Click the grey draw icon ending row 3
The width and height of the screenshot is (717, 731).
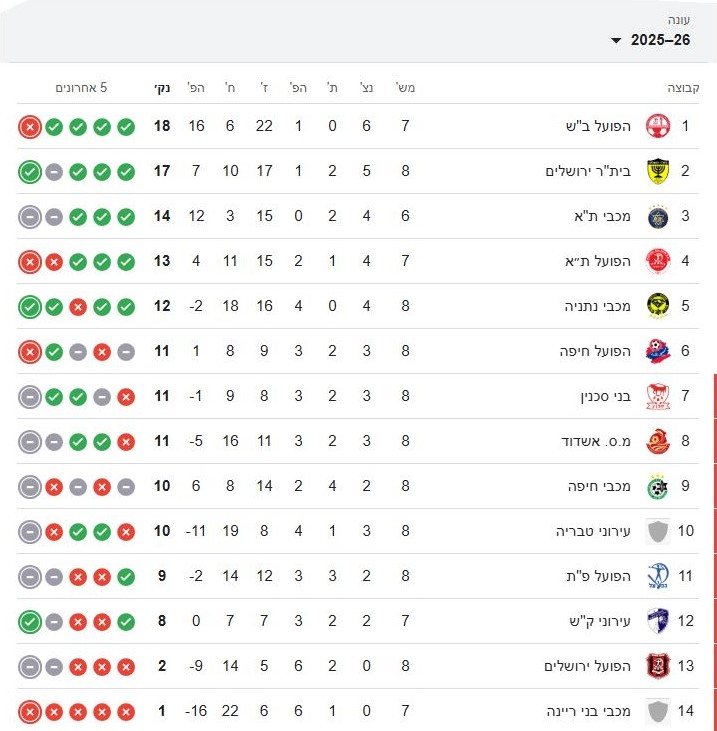[x=30, y=217]
